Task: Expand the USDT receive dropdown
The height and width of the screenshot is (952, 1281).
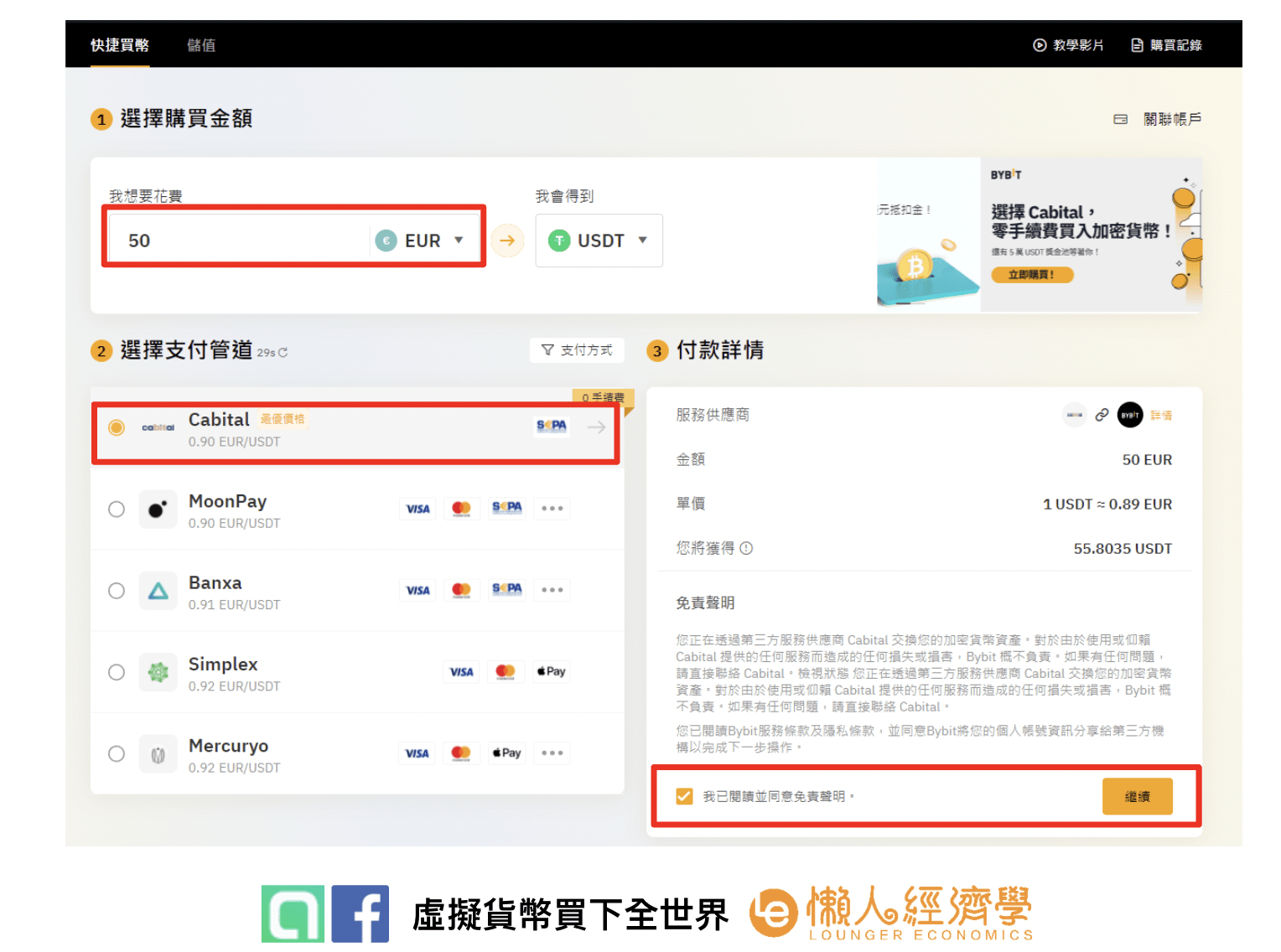Action: (x=599, y=241)
